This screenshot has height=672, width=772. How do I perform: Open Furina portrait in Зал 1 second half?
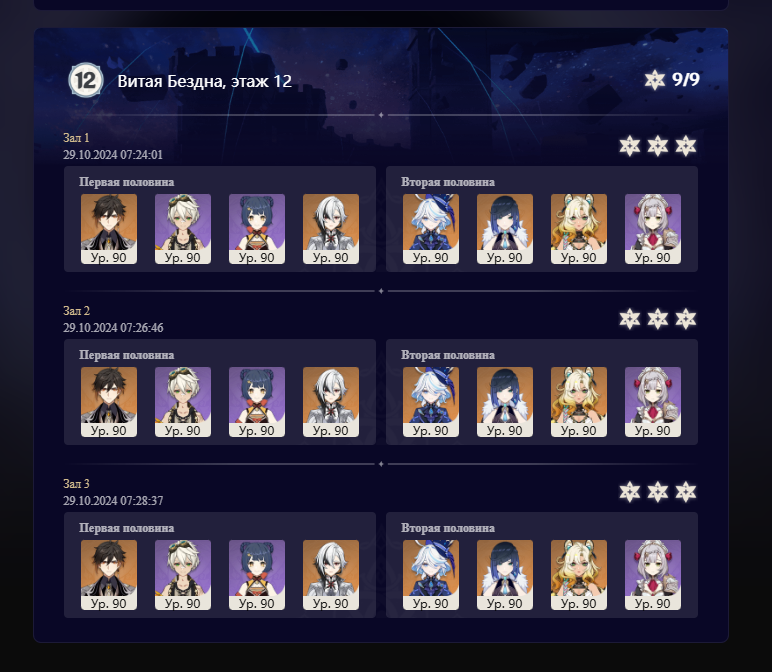pyautogui.click(x=431, y=229)
